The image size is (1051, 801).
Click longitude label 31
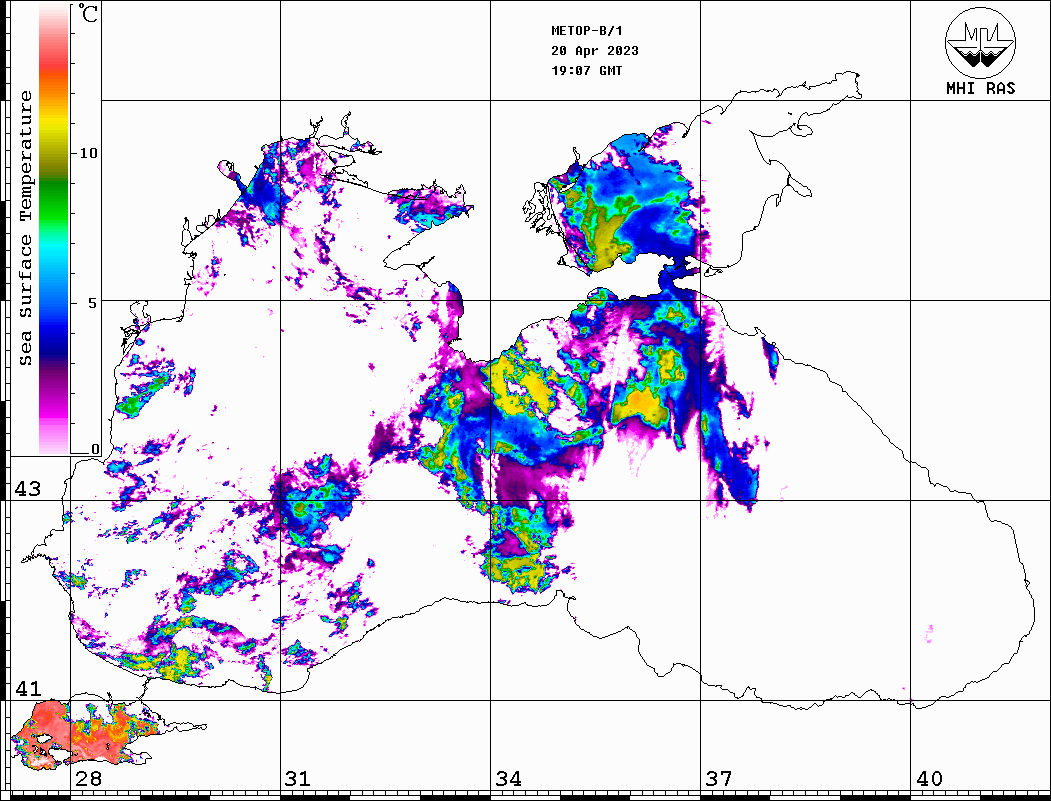[298, 779]
